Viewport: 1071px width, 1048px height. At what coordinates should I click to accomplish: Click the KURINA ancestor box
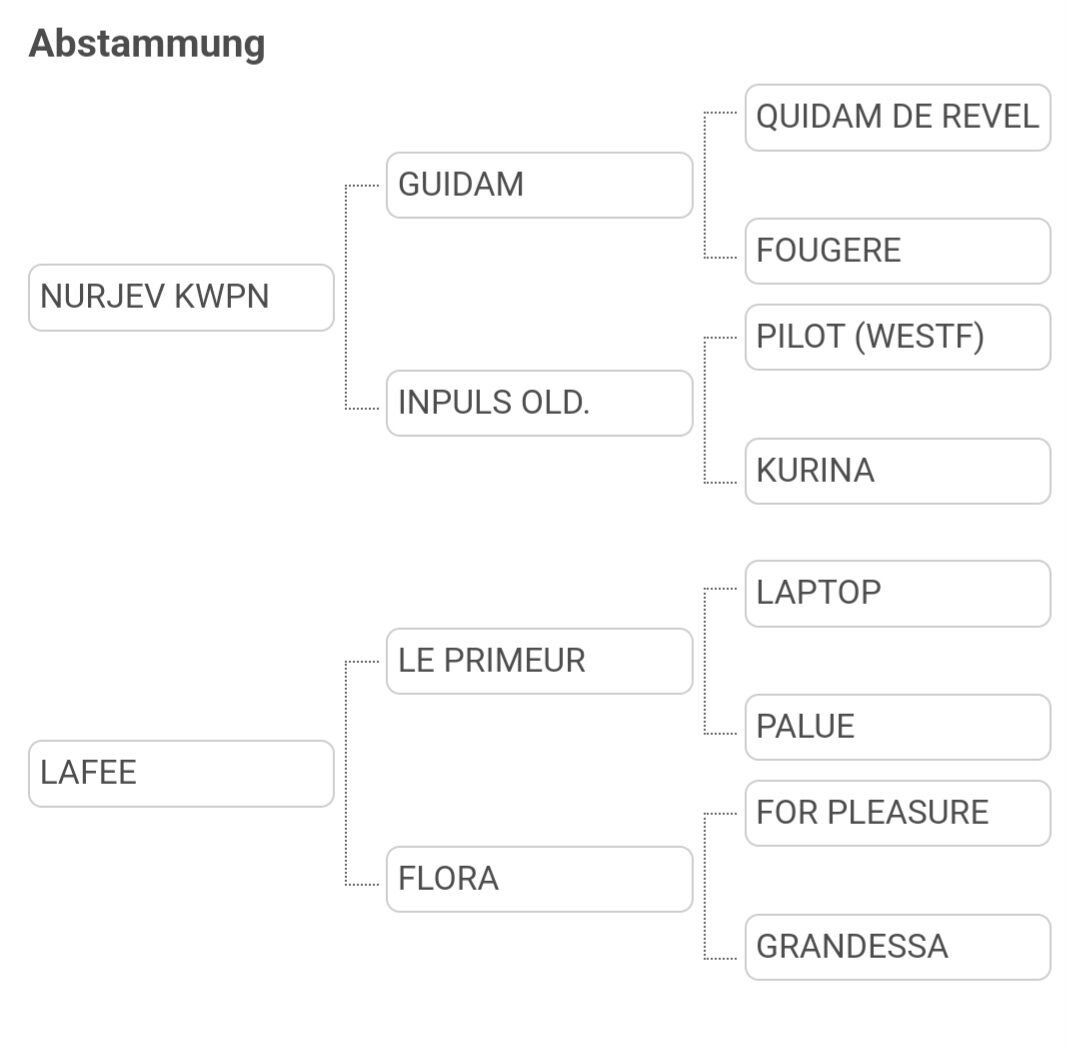[x=897, y=471]
